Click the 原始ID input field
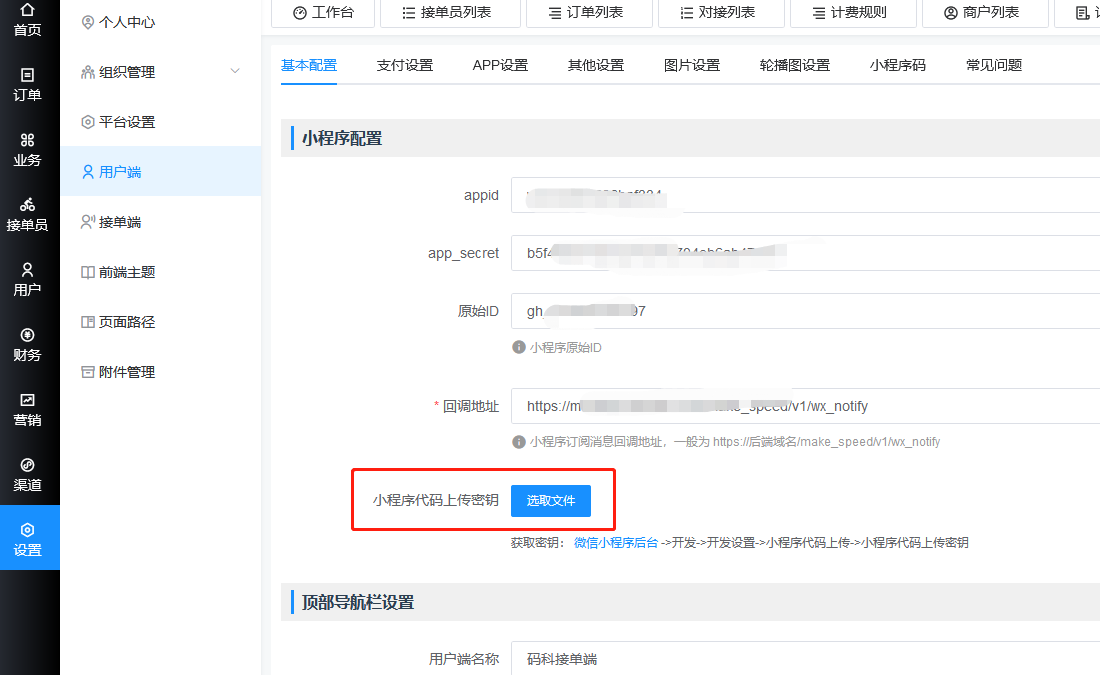This screenshot has height=675, width=1100. pyautogui.click(x=805, y=312)
